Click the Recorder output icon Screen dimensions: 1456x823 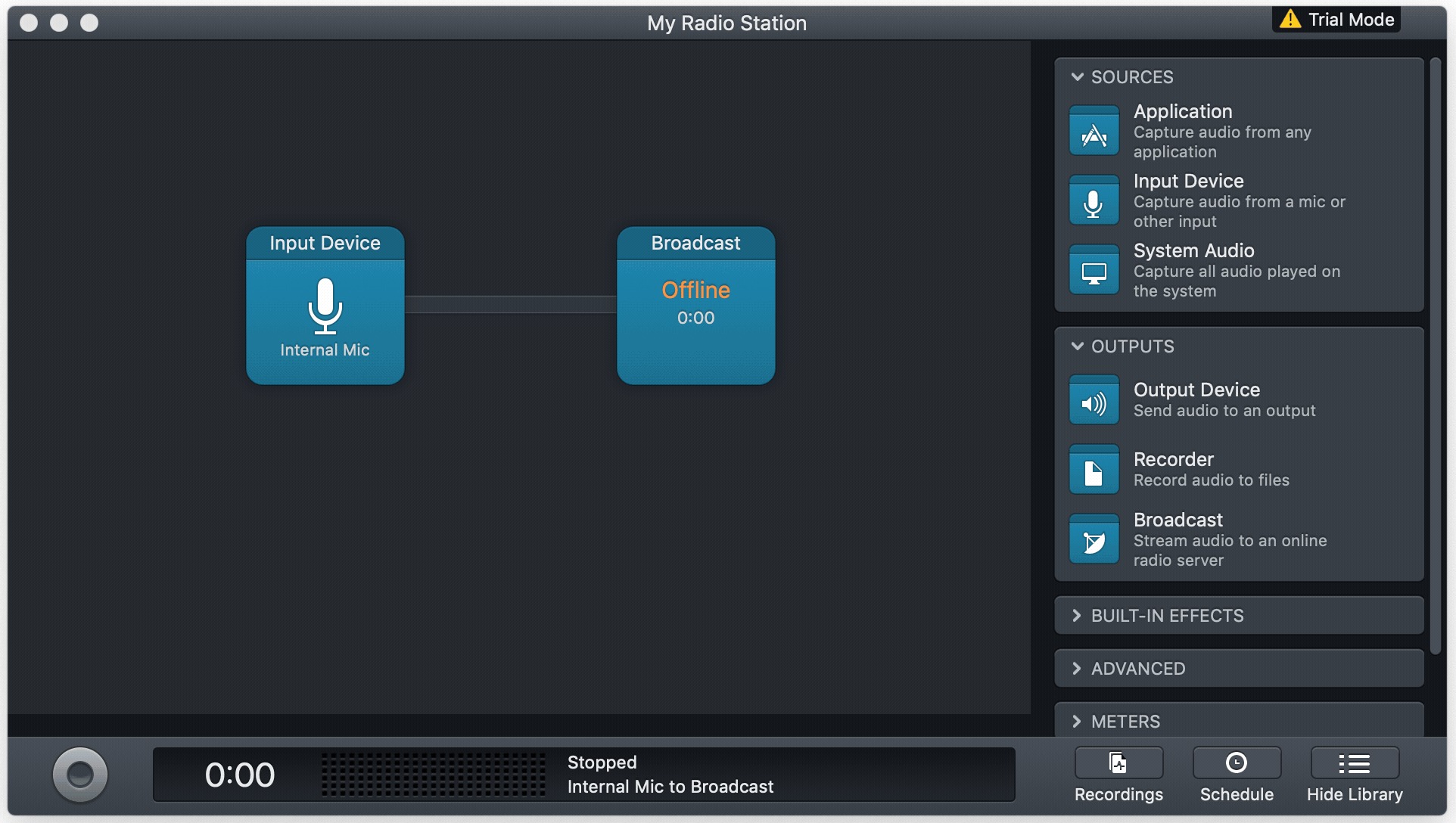click(1094, 469)
